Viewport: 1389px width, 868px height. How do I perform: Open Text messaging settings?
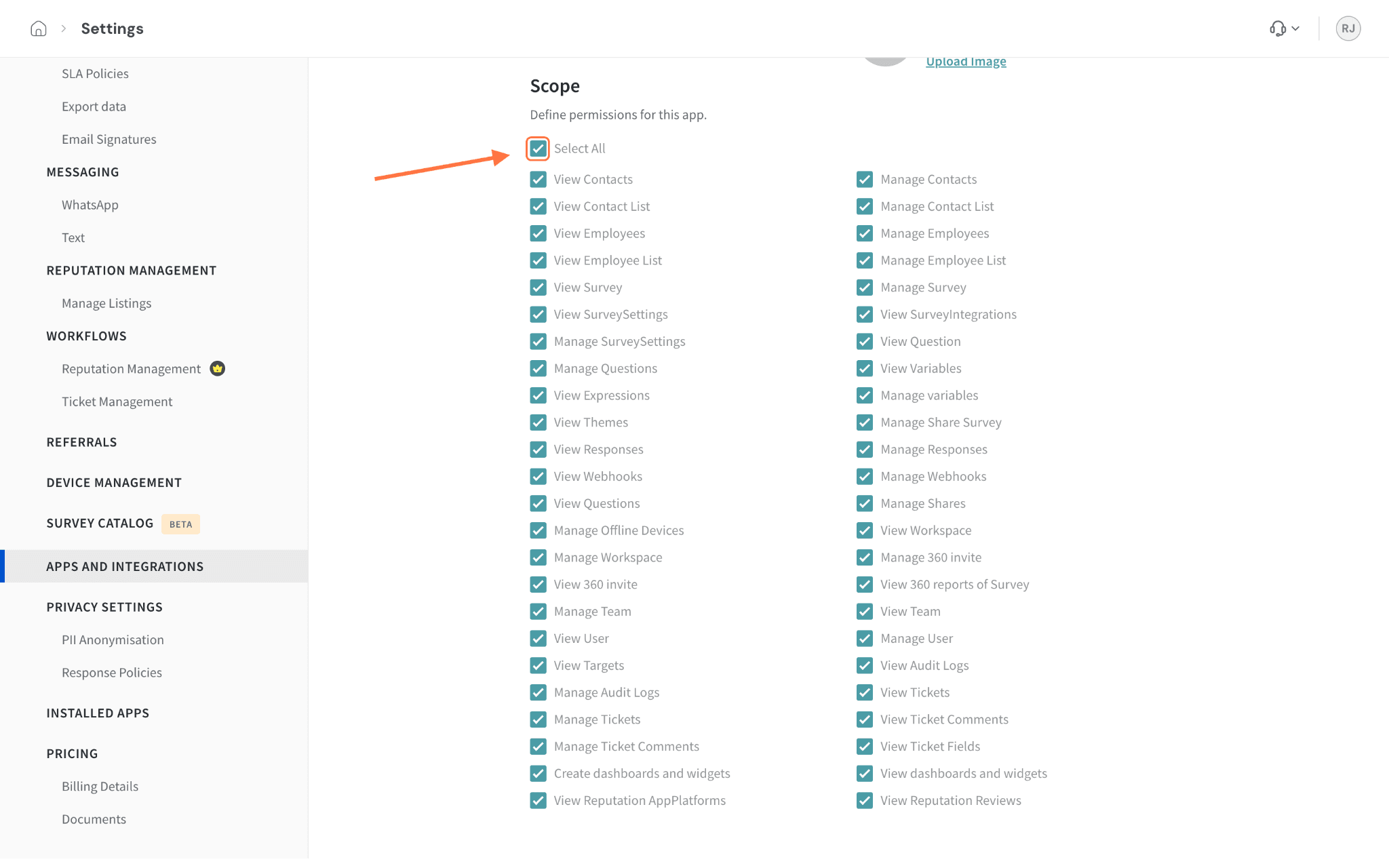point(73,237)
